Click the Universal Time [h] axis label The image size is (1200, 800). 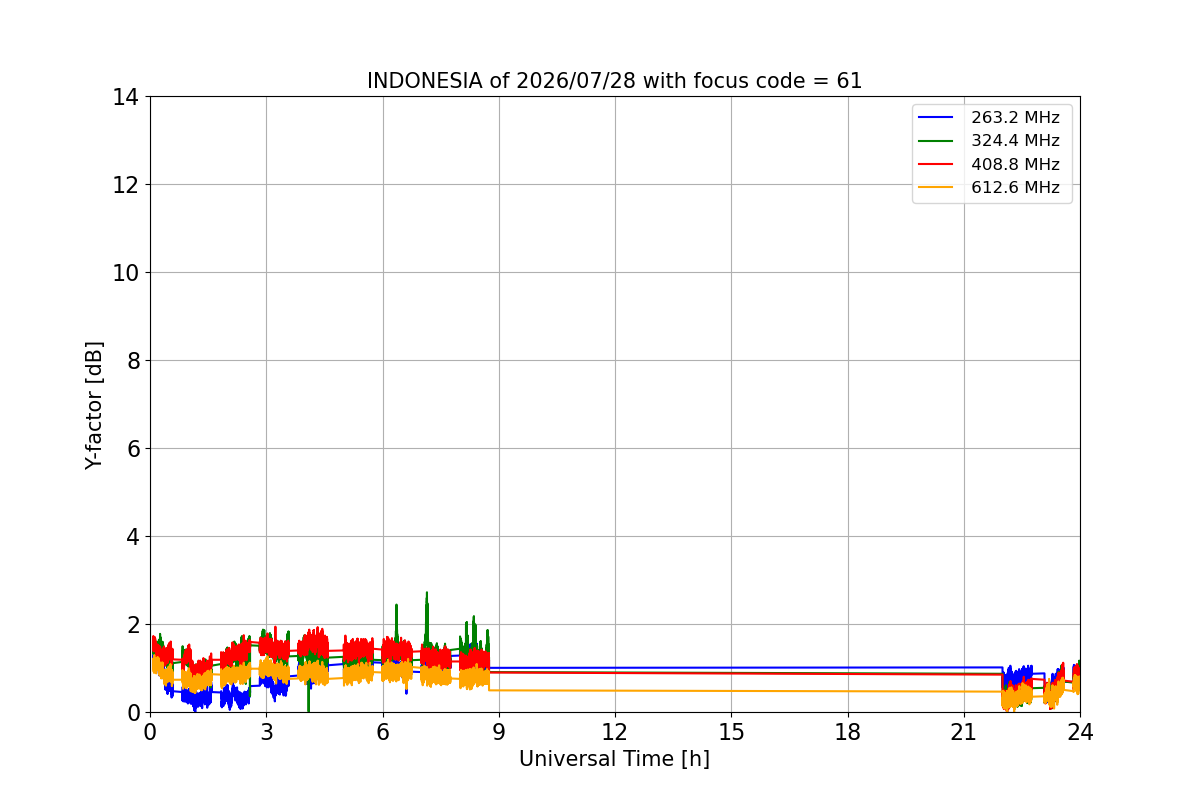coord(614,759)
